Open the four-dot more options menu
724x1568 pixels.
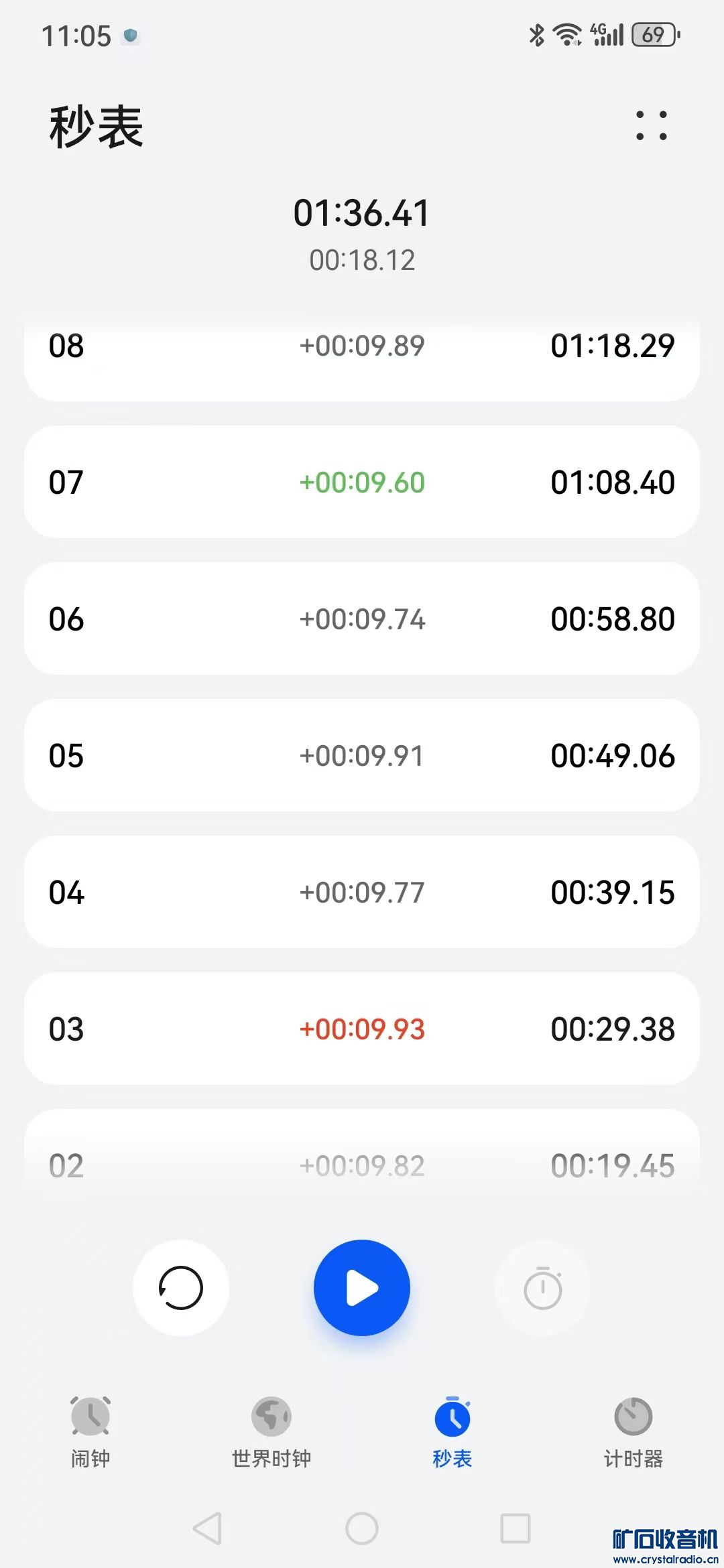pyautogui.click(x=651, y=125)
